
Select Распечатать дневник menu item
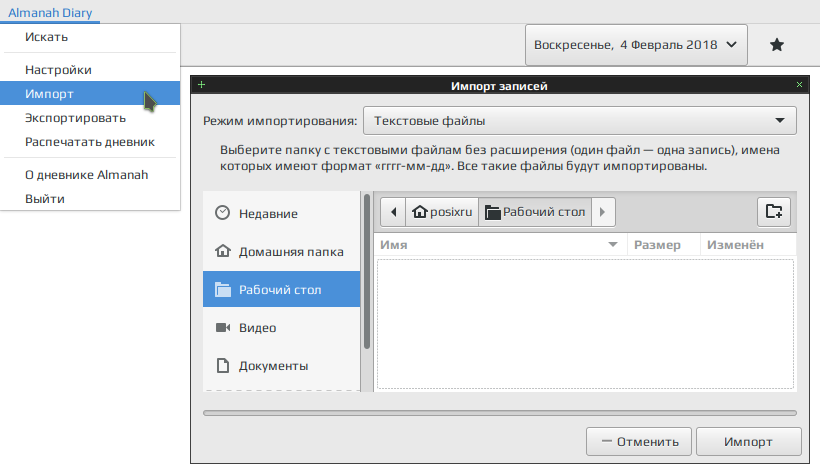pyautogui.click(x=90, y=142)
